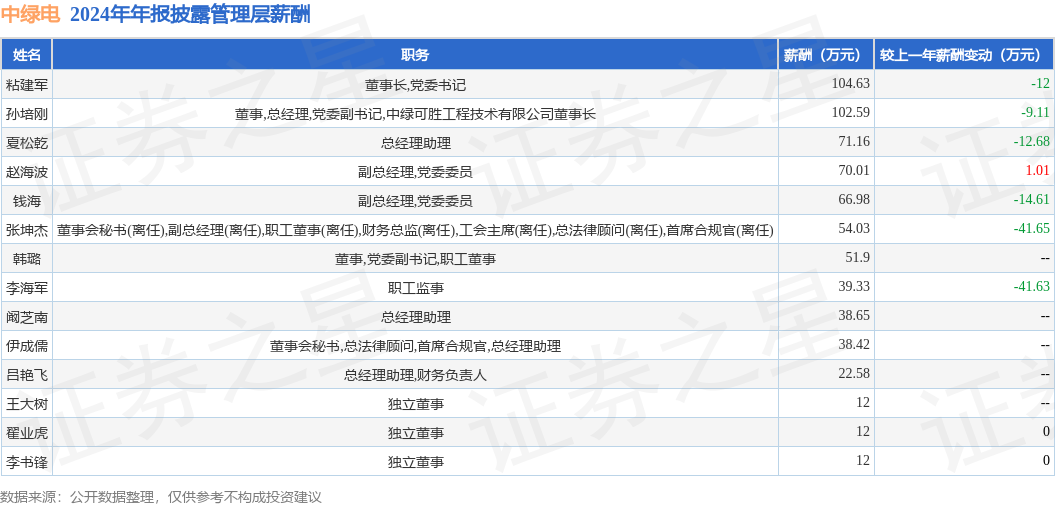Select the name 赵海波
The width and height of the screenshot is (1055, 506).
(26, 172)
